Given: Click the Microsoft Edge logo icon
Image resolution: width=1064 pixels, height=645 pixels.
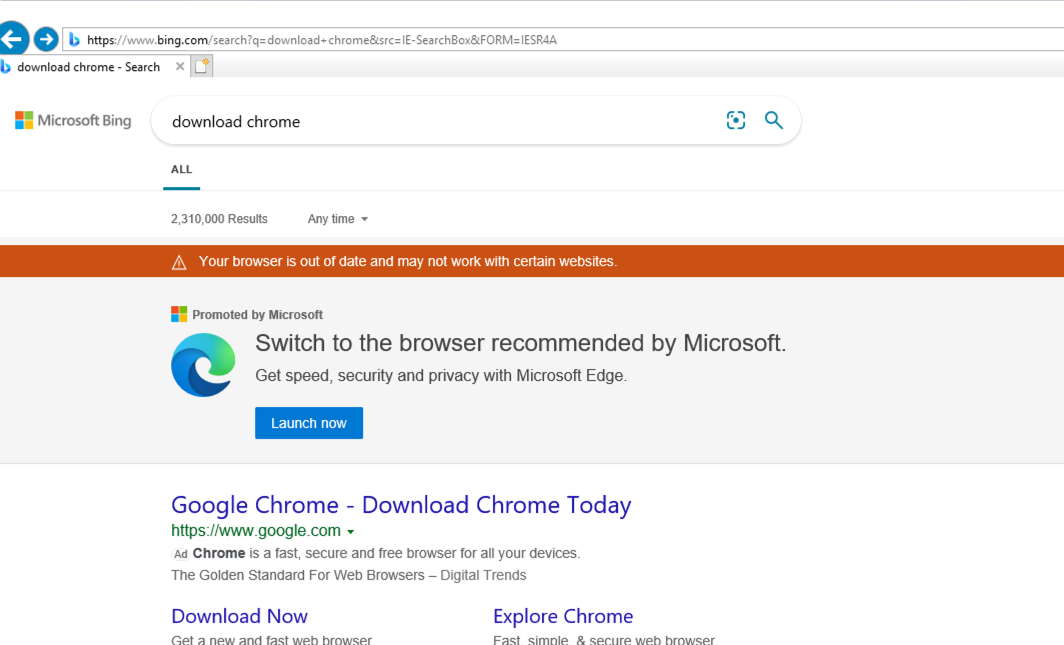Looking at the screenshot, I should click(203, 365).
